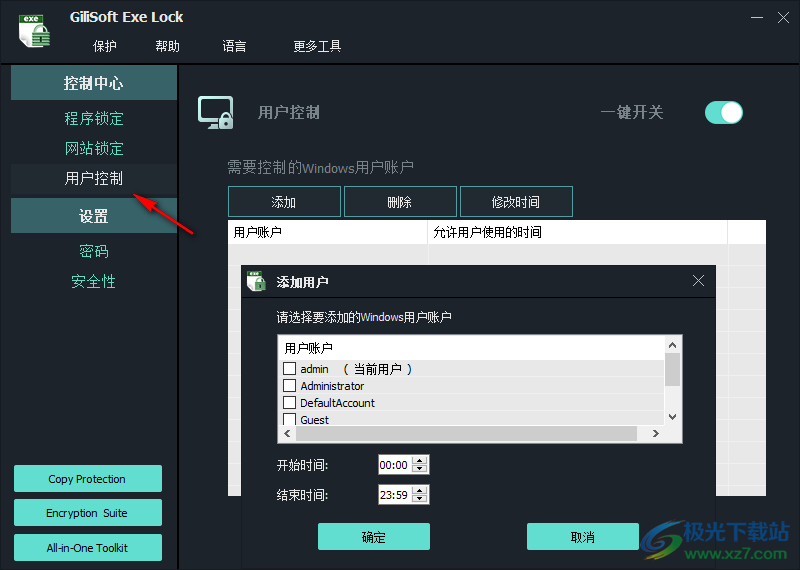Increase the 结束时间 value with up arrow
Image resolution: width=800 pixels, height=570 pixels.
pos(420,490)
